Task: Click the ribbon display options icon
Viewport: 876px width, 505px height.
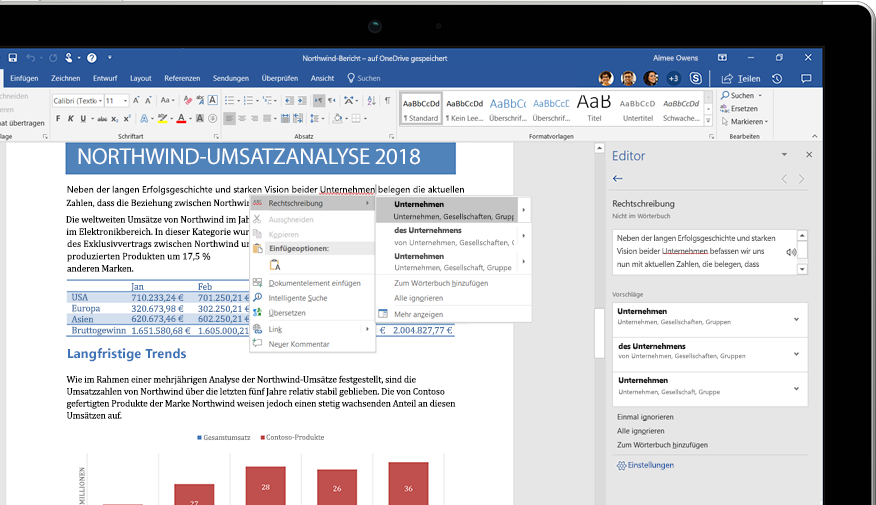Action: (x=722, y=58)
